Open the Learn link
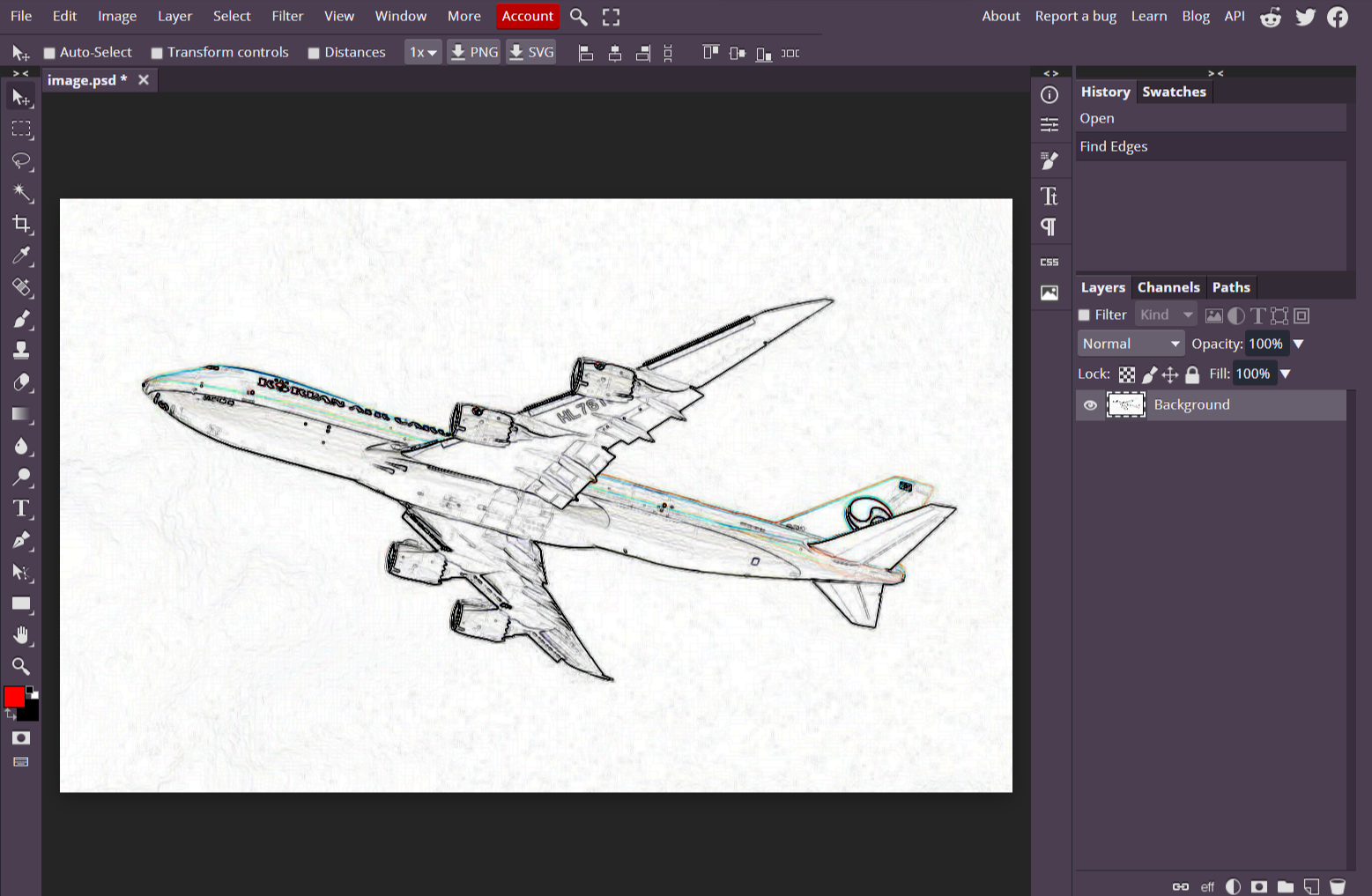 [1149, 16]
